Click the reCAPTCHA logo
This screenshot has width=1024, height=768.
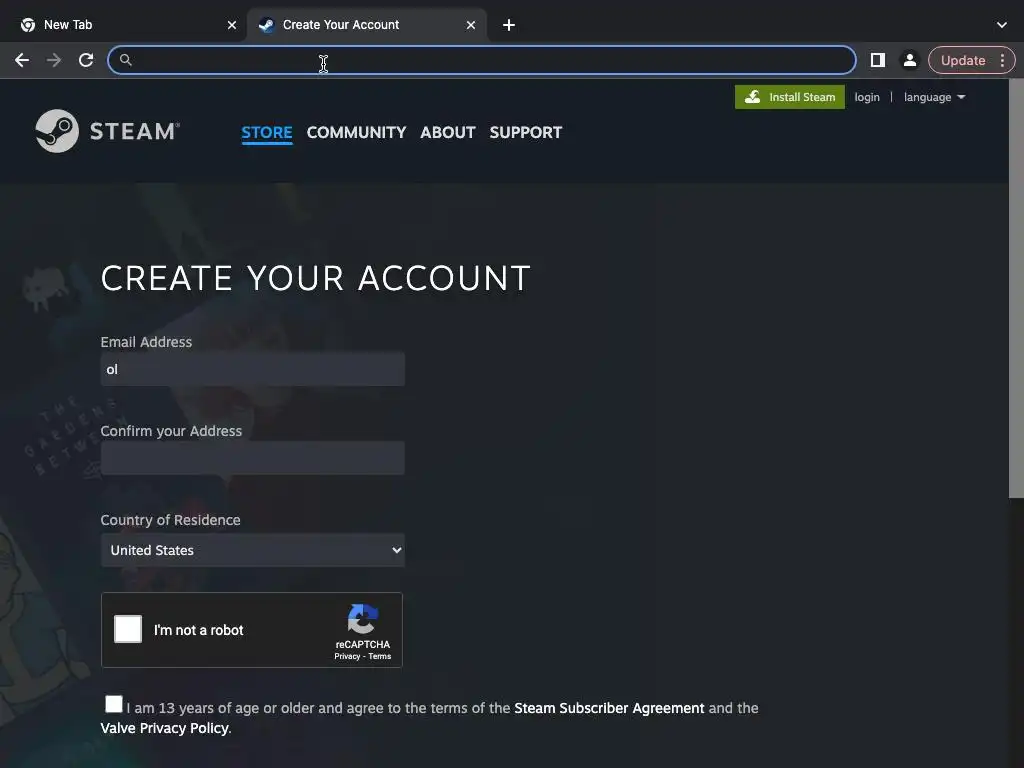point(362,618)
